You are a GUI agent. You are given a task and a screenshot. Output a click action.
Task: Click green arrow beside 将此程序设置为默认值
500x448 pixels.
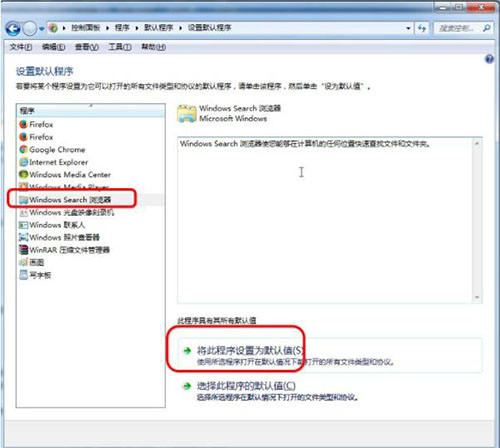pos(187,351)
